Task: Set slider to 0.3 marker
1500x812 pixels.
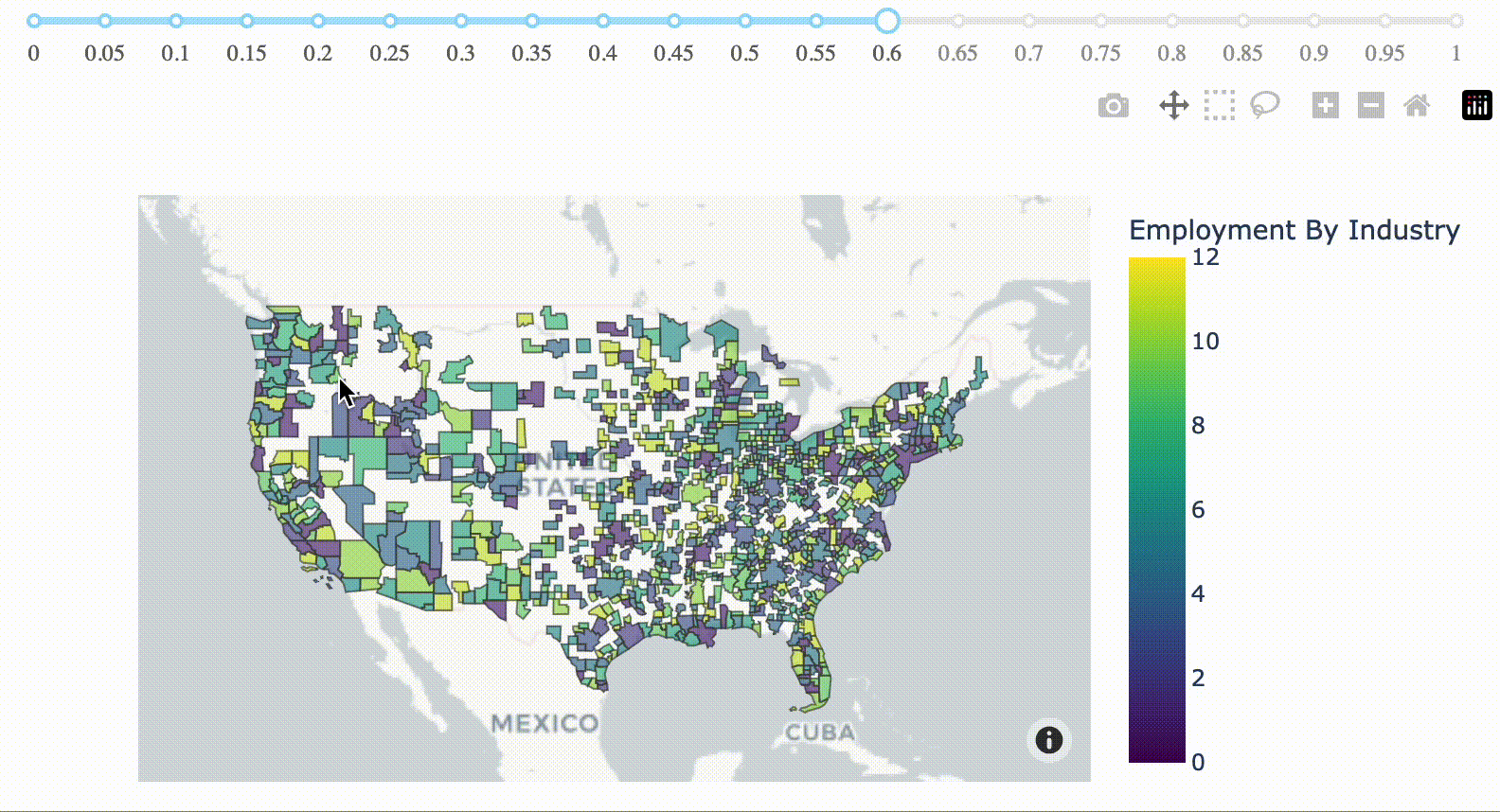Action: point(461,21)
